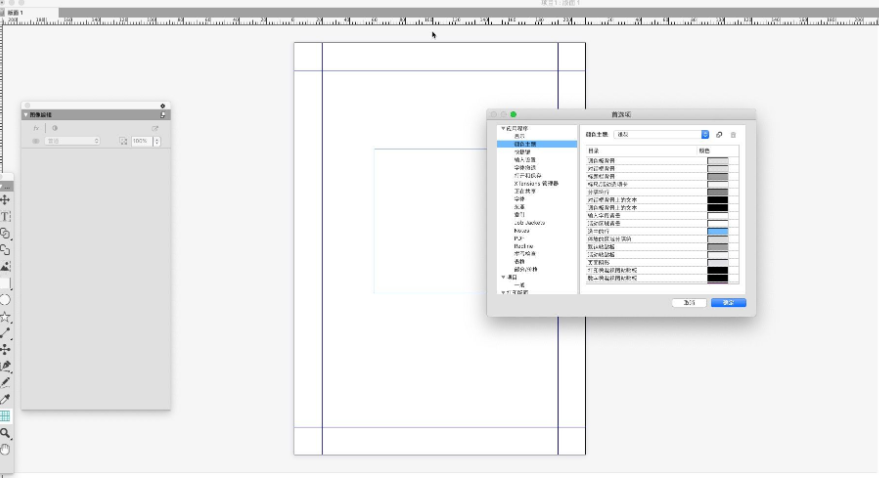Select the Oval Box tool
Image resolution: width=879 pixels, height=478 pixels.
pos(6,300)
